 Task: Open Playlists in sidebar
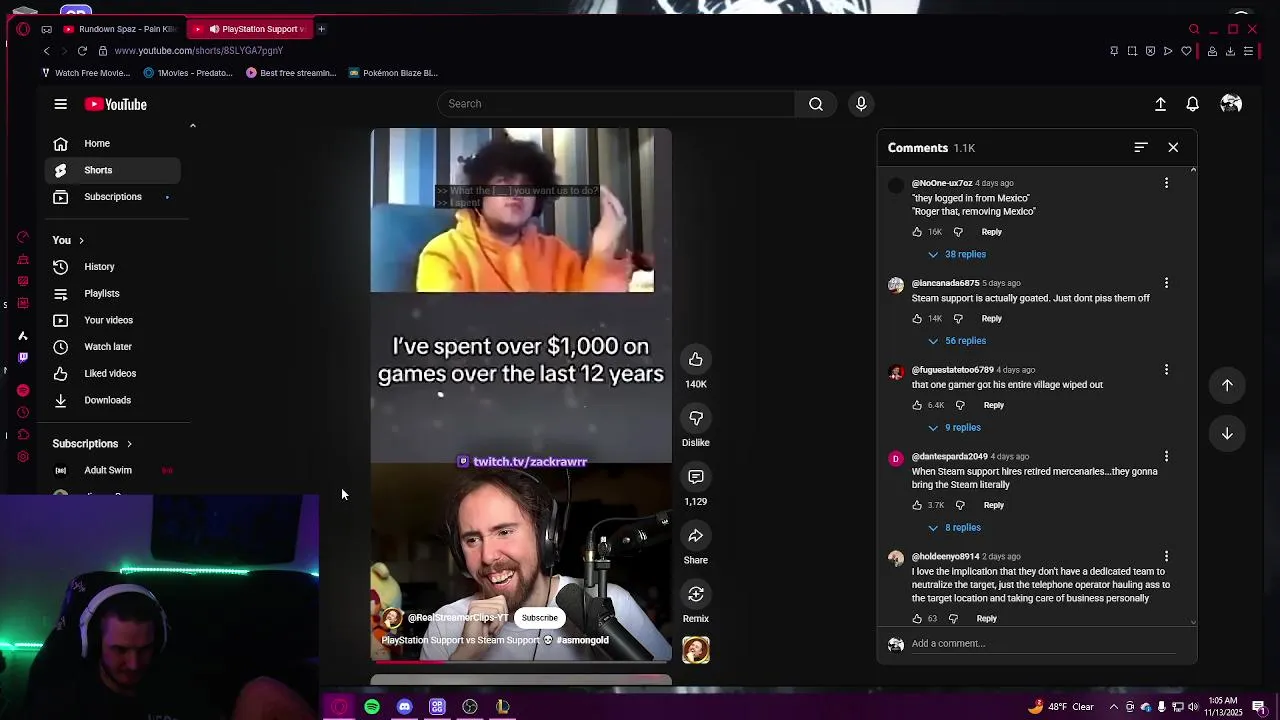click(113, 294)
